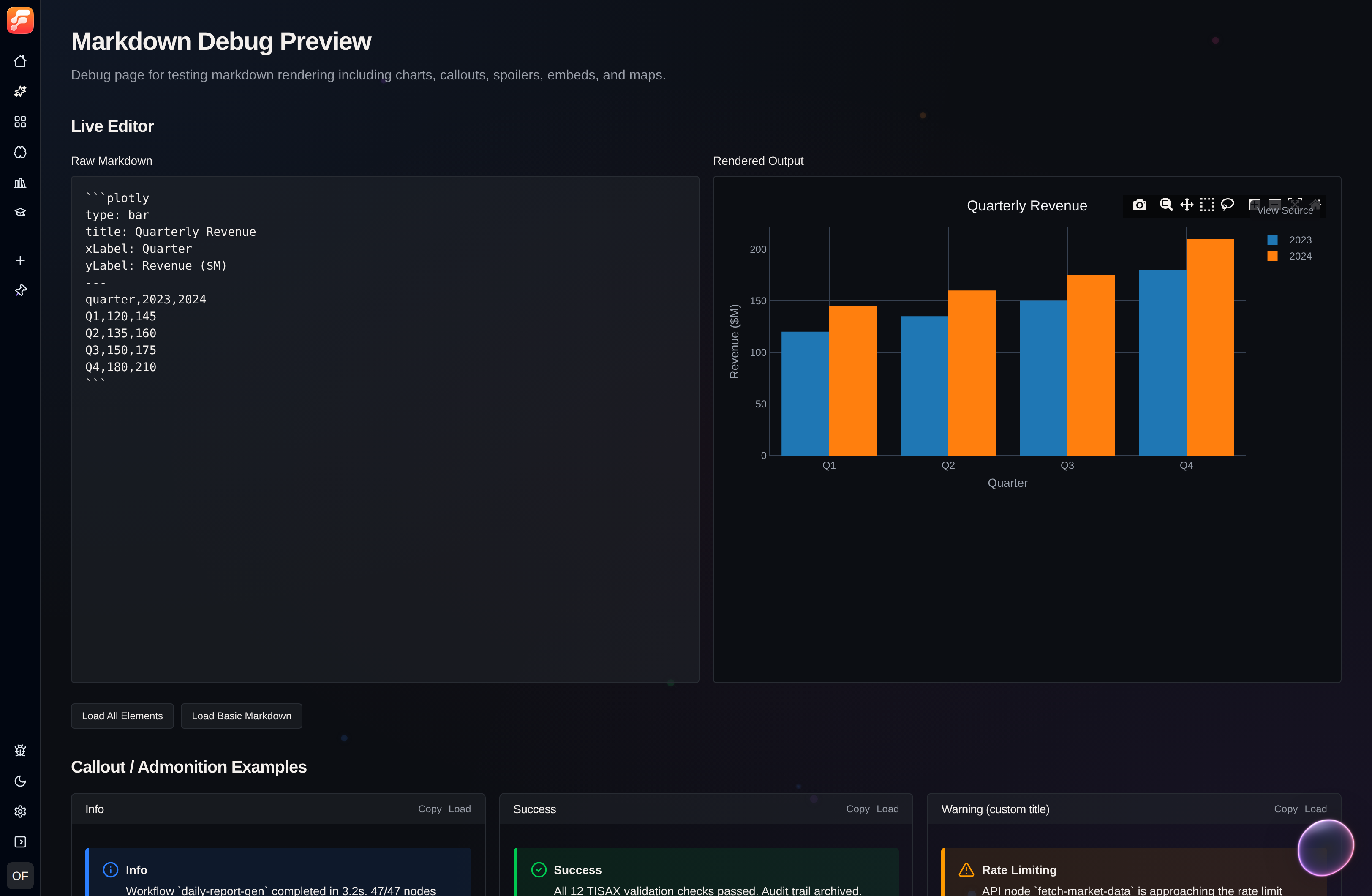Click the Quarterly Revenue chart title
Screen dimensions: 1372x896
tap(1027, 206)
